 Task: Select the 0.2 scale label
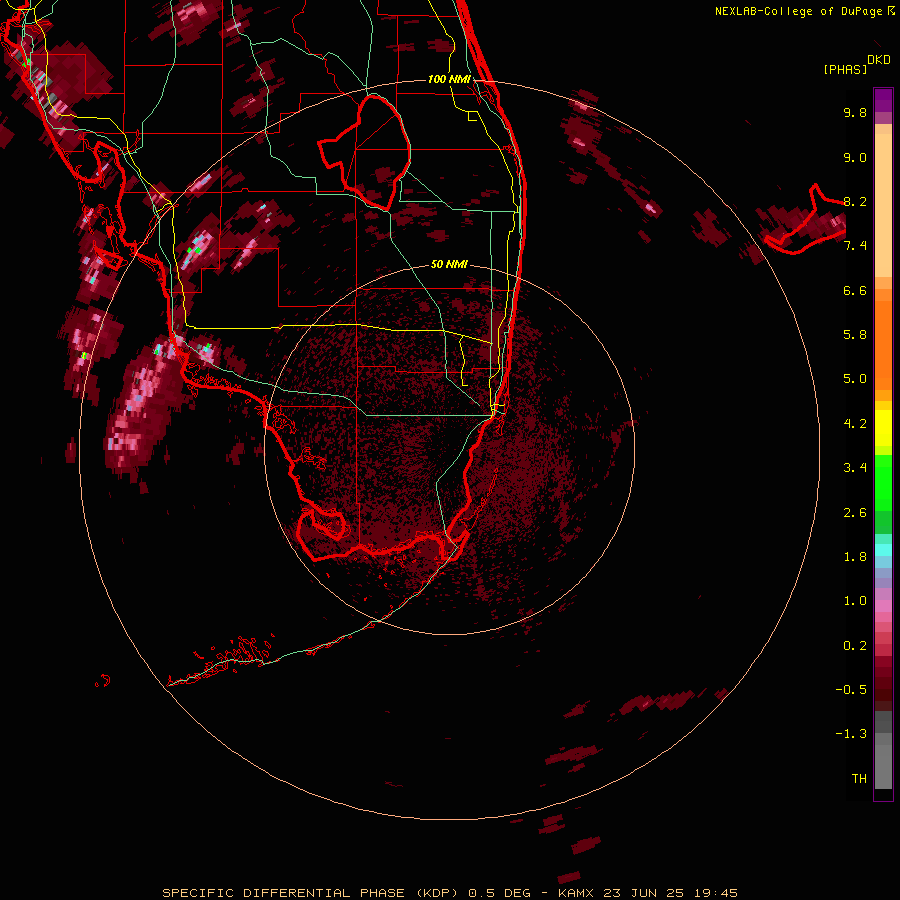(855, 646)
